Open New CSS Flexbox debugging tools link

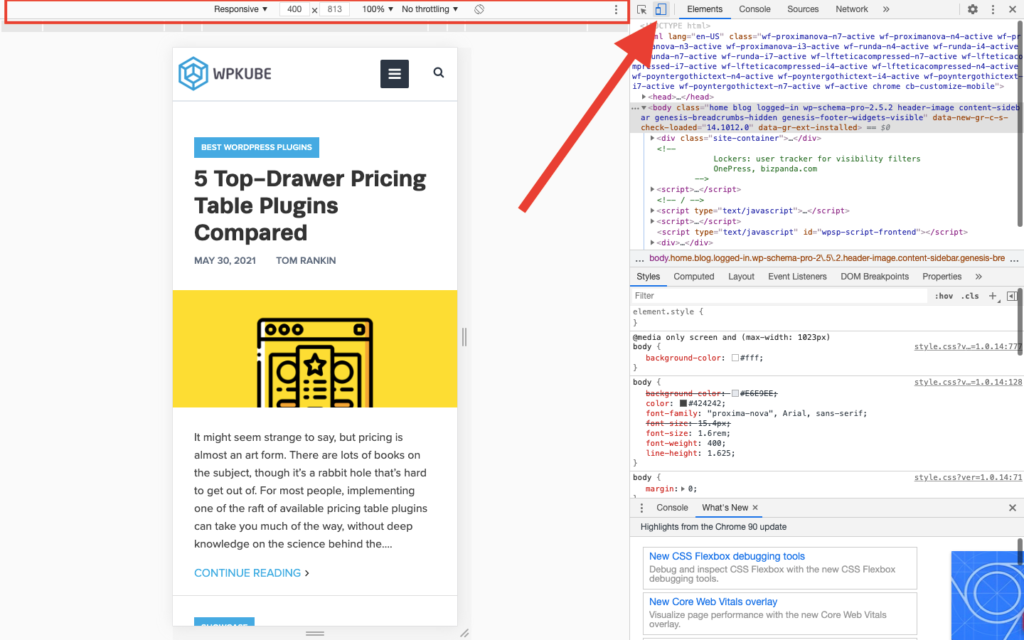(726, 556)
